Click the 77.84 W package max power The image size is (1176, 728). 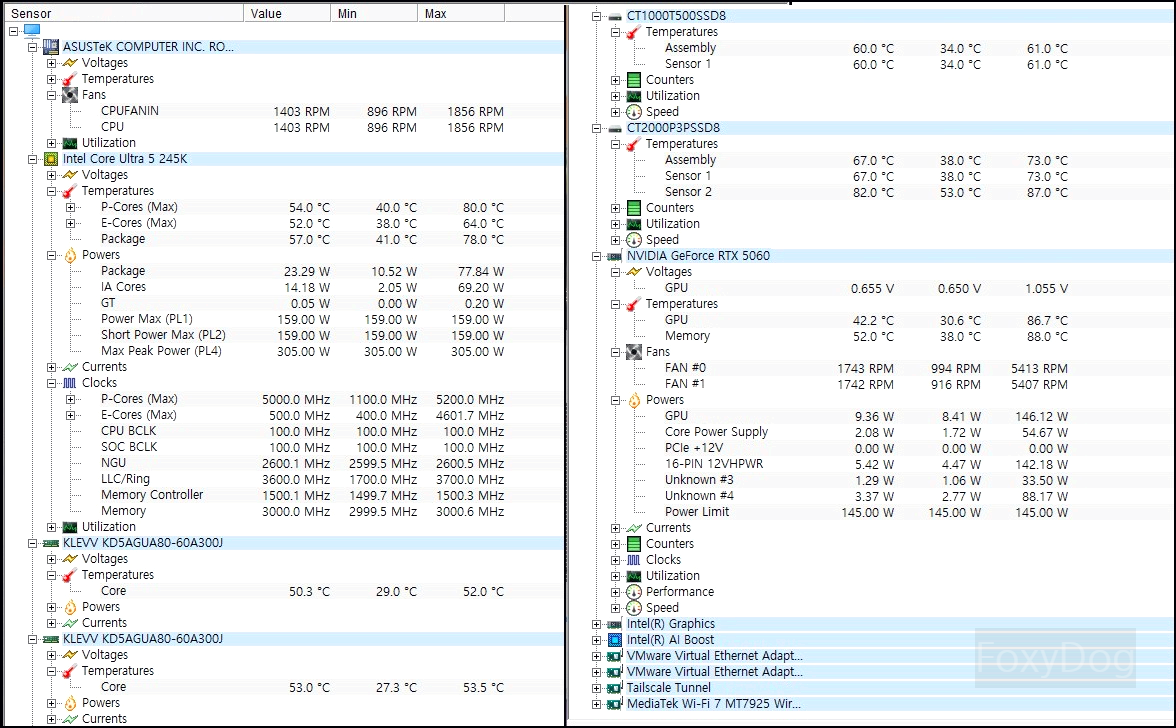[481, 271]
